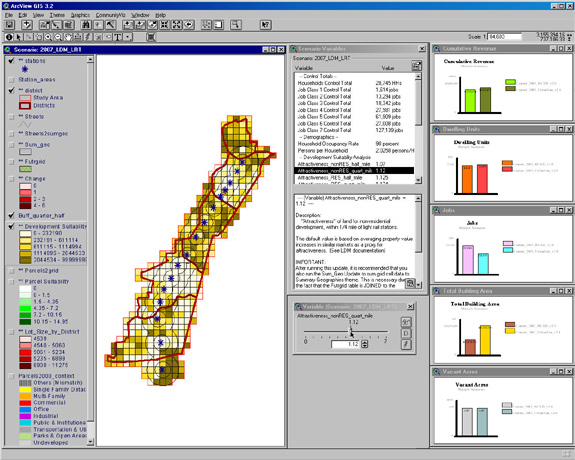
Task: Click the Zoom to Previous Extent icon
Action: (x=189, y=25)
